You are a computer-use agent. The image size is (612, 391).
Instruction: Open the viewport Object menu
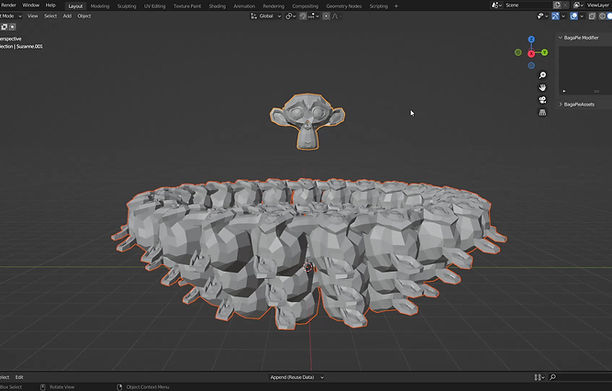pyautogui.click(x=84, y=16)
